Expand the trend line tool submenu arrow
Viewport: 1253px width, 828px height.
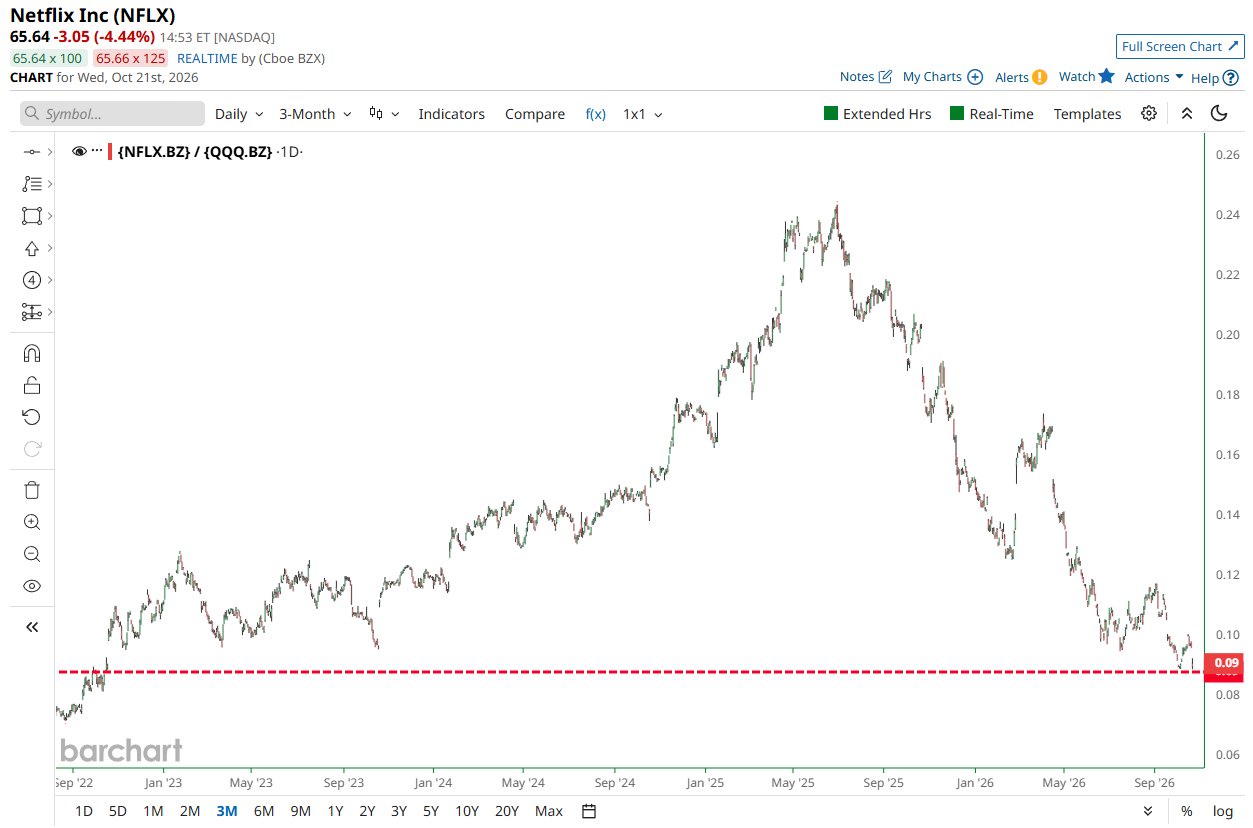click(50, 152)
